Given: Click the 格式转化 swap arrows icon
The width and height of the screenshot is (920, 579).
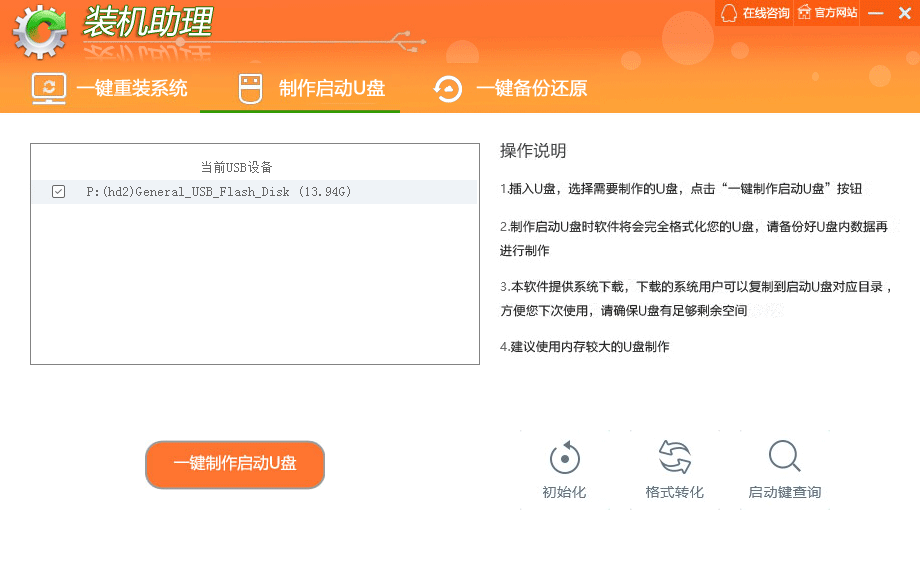Looking at the screenshot, I should pos(675,458).
